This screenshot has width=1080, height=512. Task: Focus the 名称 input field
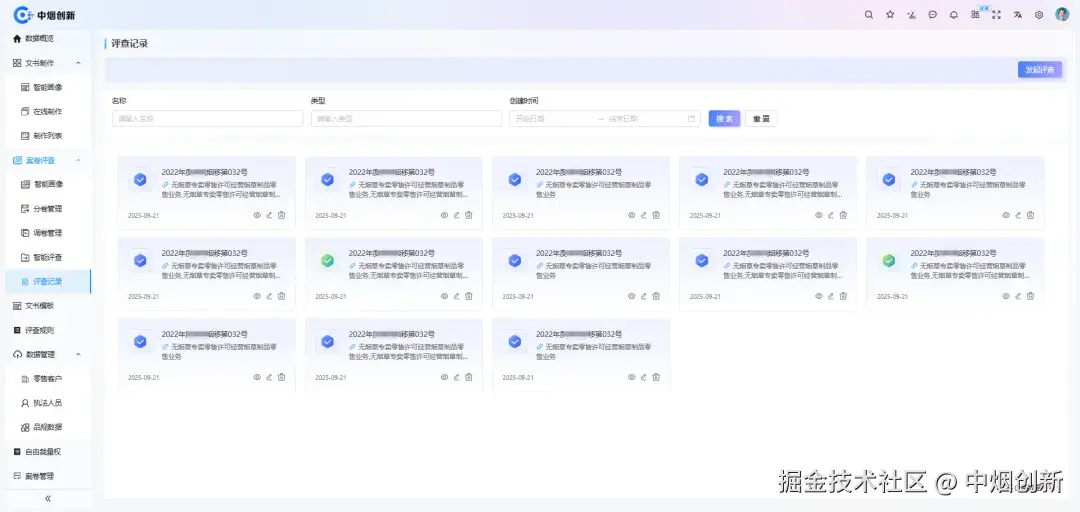[x=207, y=119]
